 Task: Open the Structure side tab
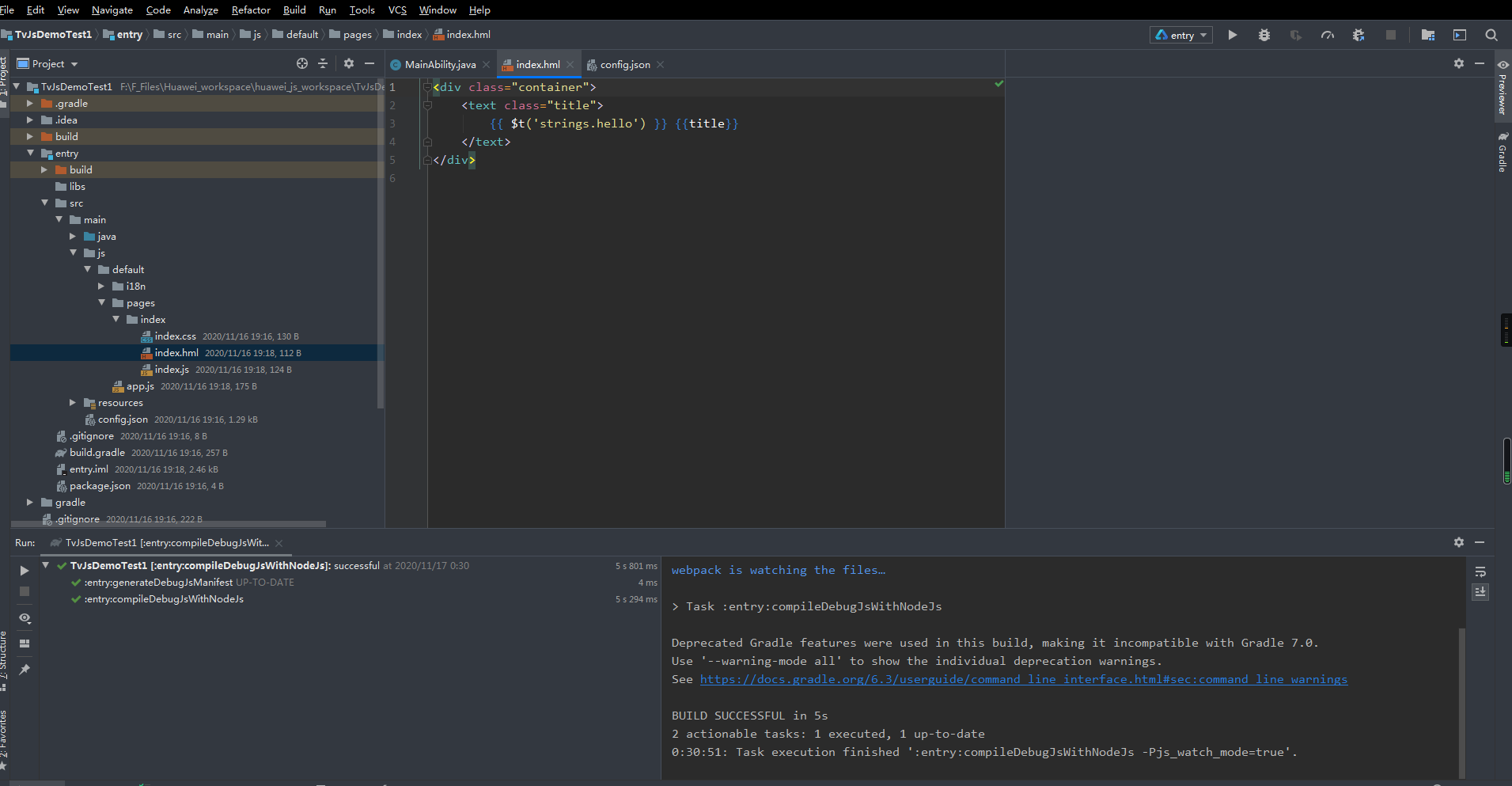tap(4, 661)
